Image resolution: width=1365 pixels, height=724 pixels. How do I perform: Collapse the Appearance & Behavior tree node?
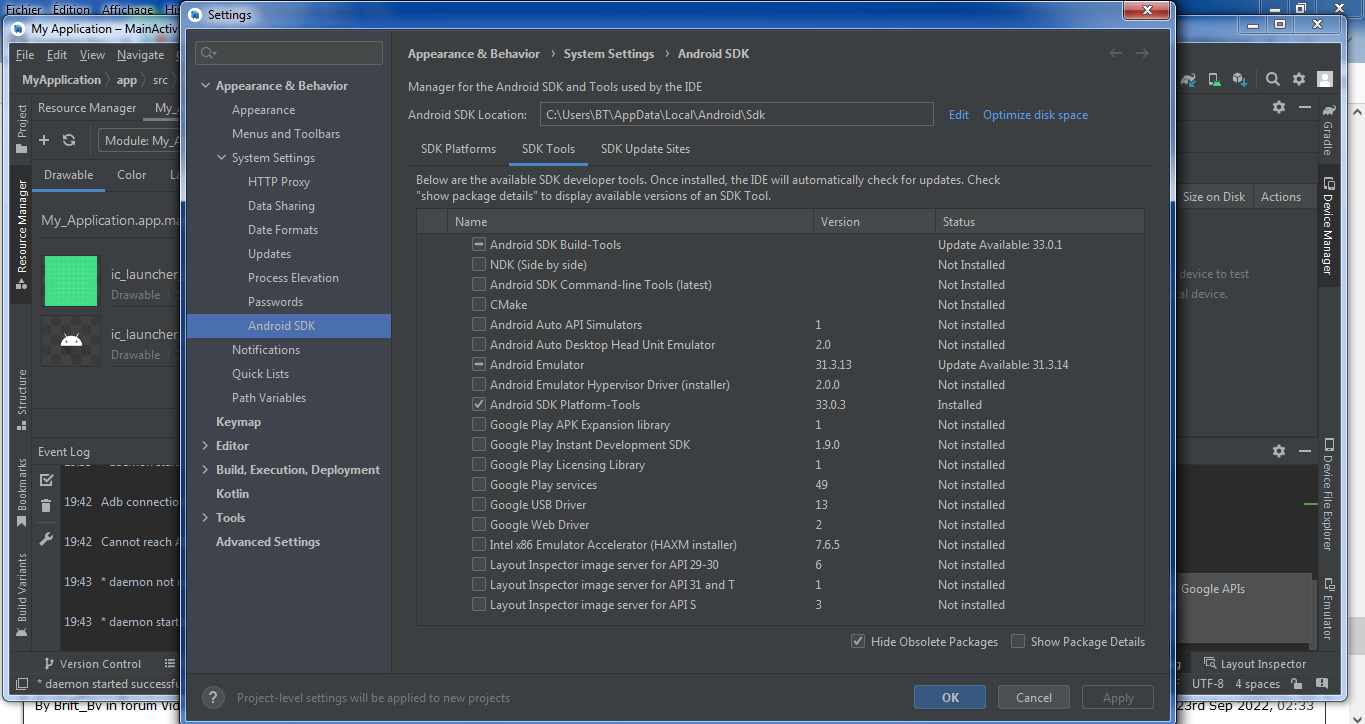click(205, 86)
